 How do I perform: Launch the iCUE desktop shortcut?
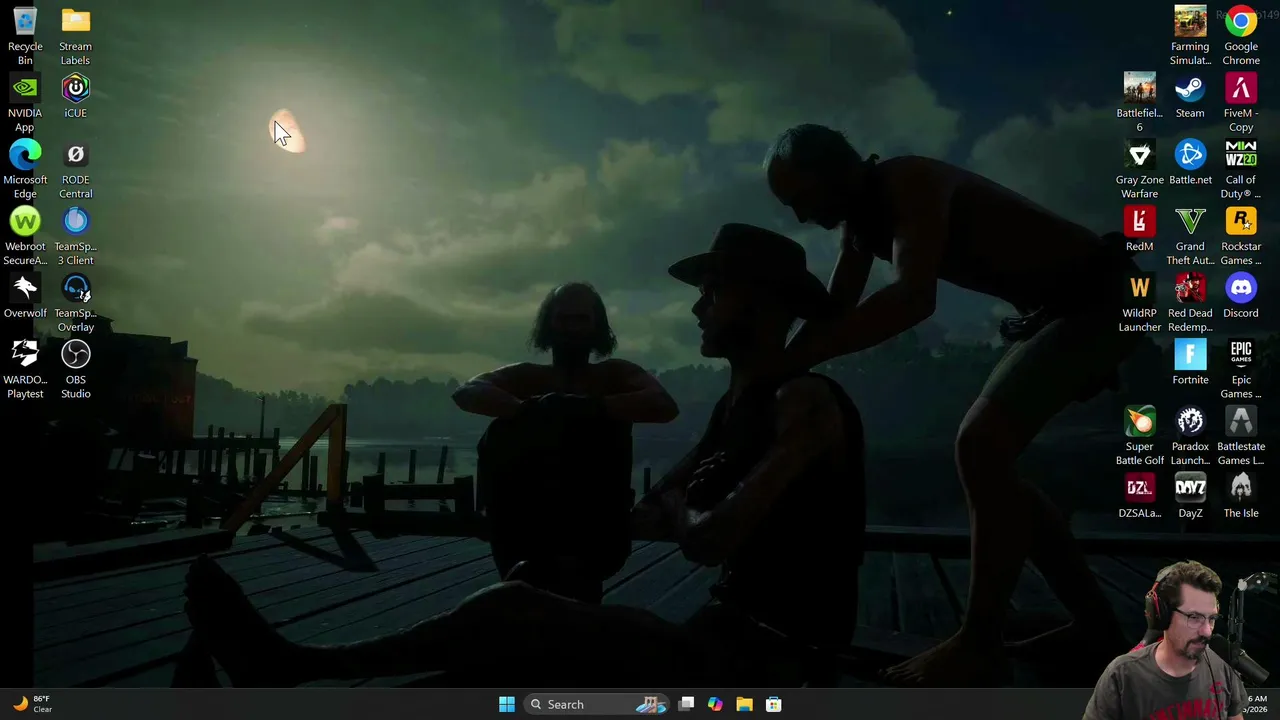click(x=75, y=96)
